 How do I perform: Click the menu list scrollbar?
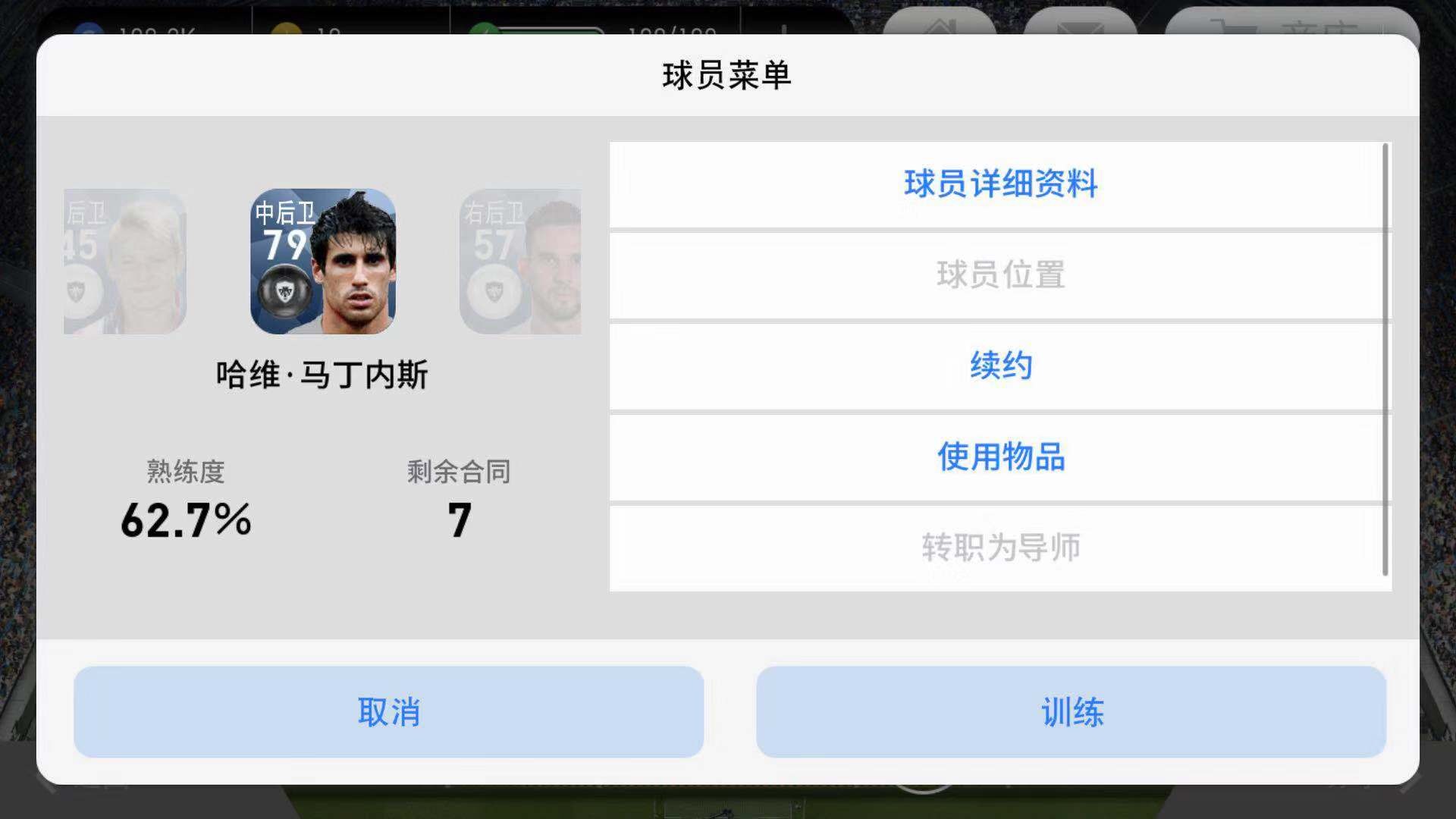1385,359
